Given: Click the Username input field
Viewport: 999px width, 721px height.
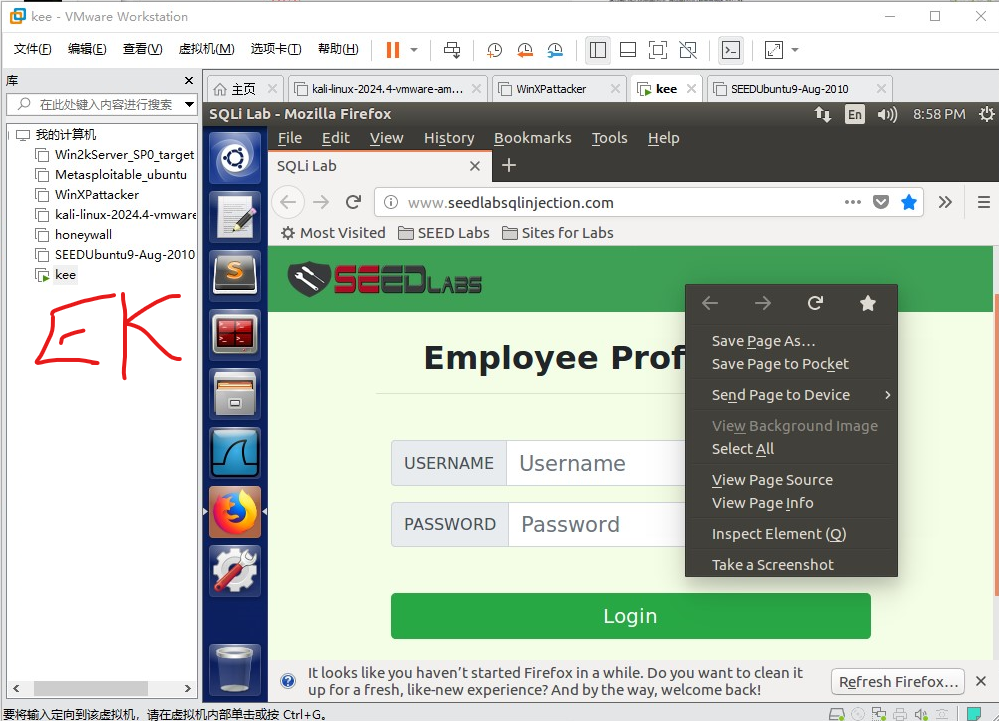Looking at the screenshot, I should click(596, 463).
